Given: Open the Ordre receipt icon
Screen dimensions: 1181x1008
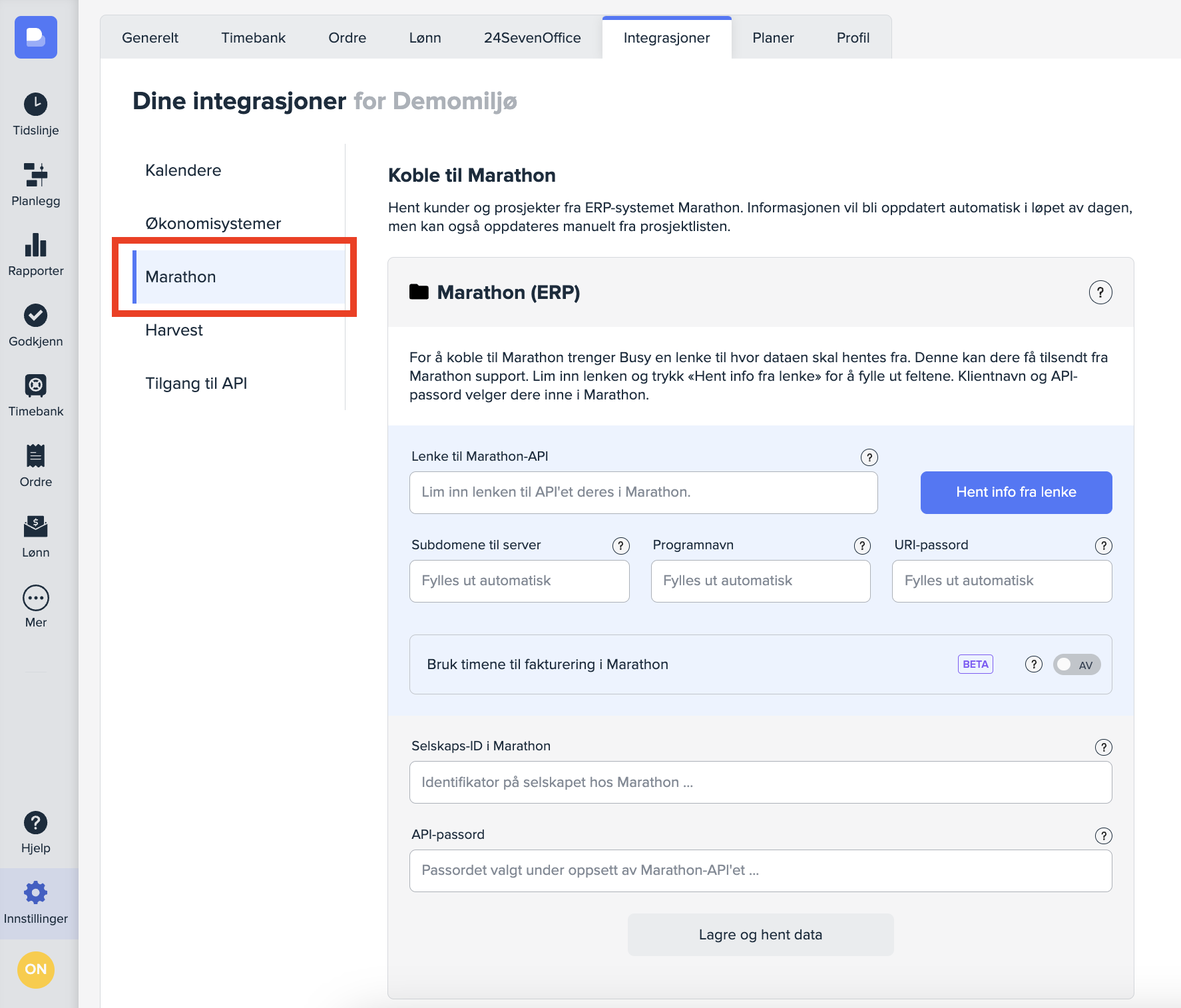Looking at the screenshot, I should coord(36,456).
